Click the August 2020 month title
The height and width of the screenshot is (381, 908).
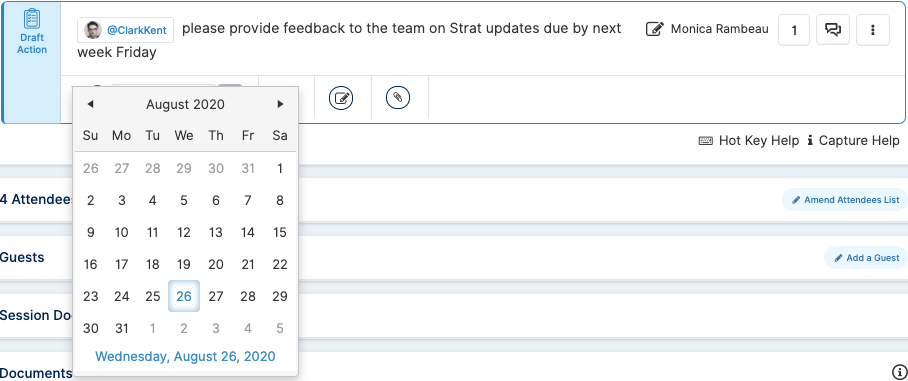coord(185,104)
